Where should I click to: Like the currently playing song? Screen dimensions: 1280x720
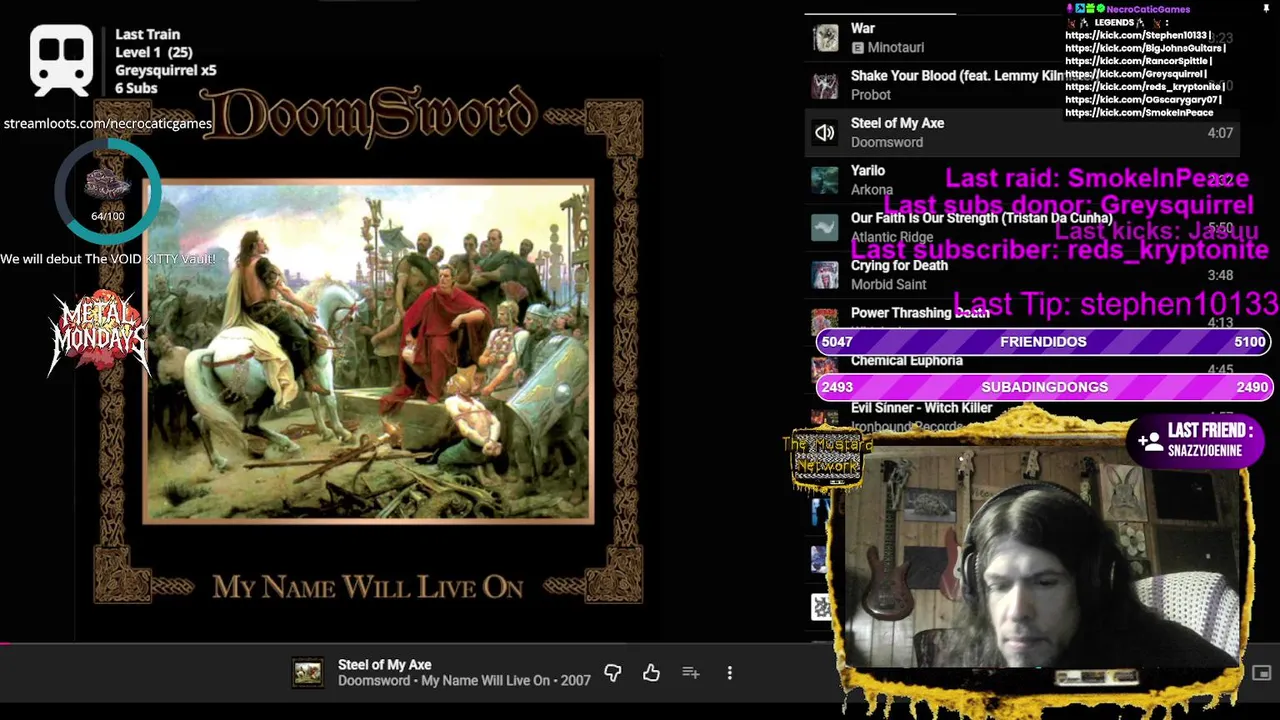pyautogui.click(x=651, y=673)
